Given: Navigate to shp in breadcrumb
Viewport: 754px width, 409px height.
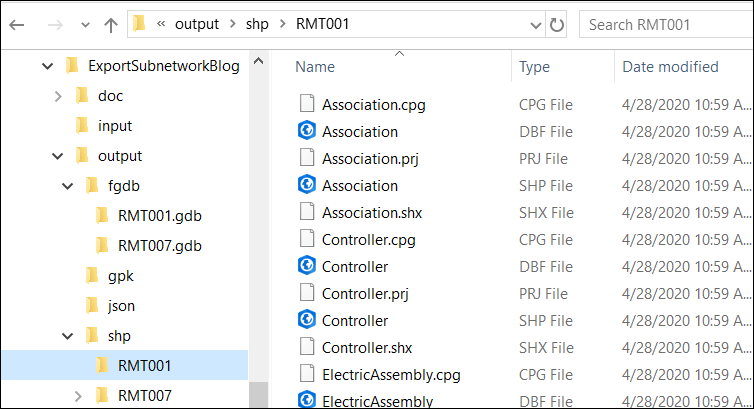Looking at the screenshot, I should point(257,24).
